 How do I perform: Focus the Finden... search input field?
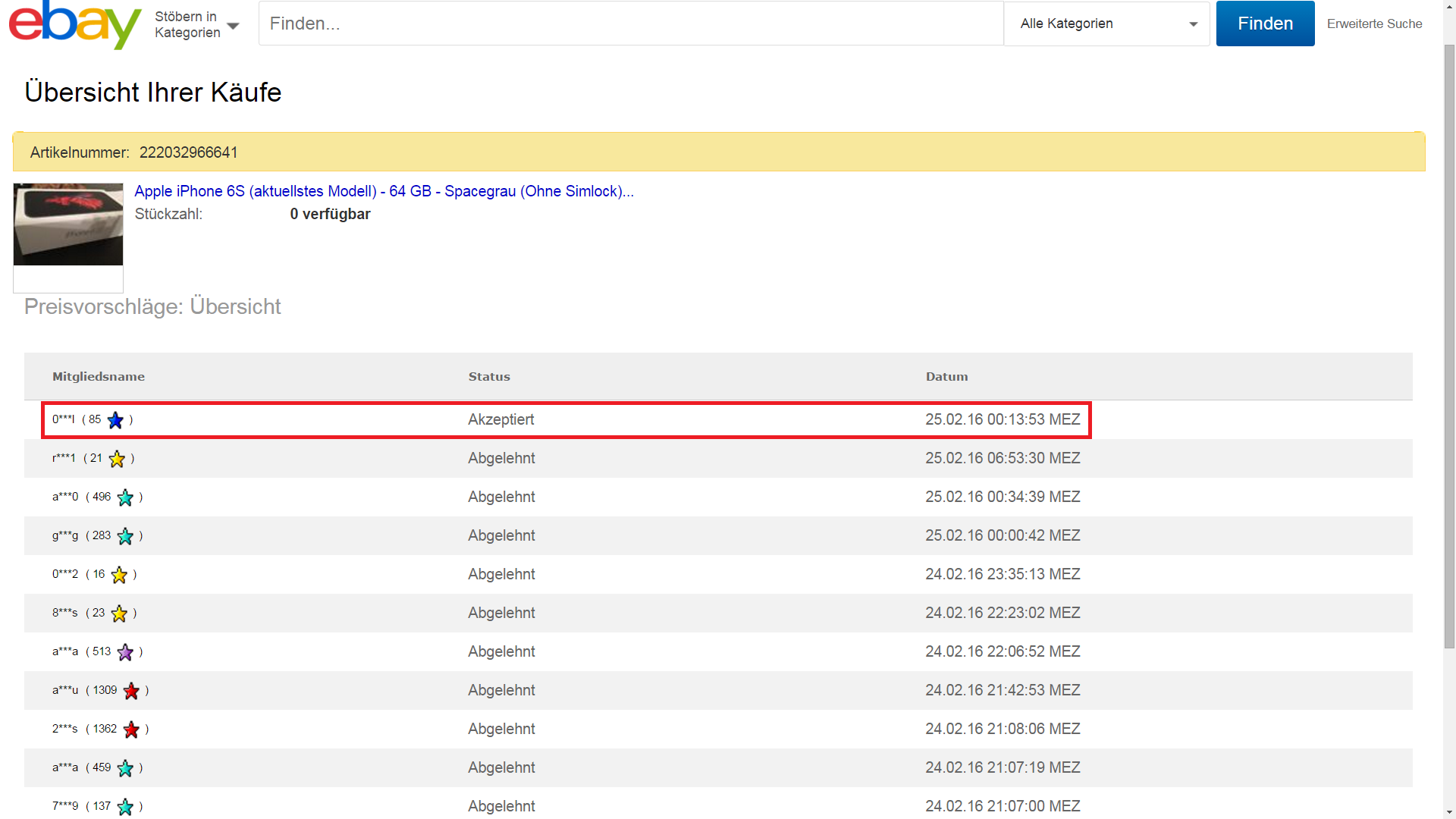pyautogui.click(x=631, y=24)
